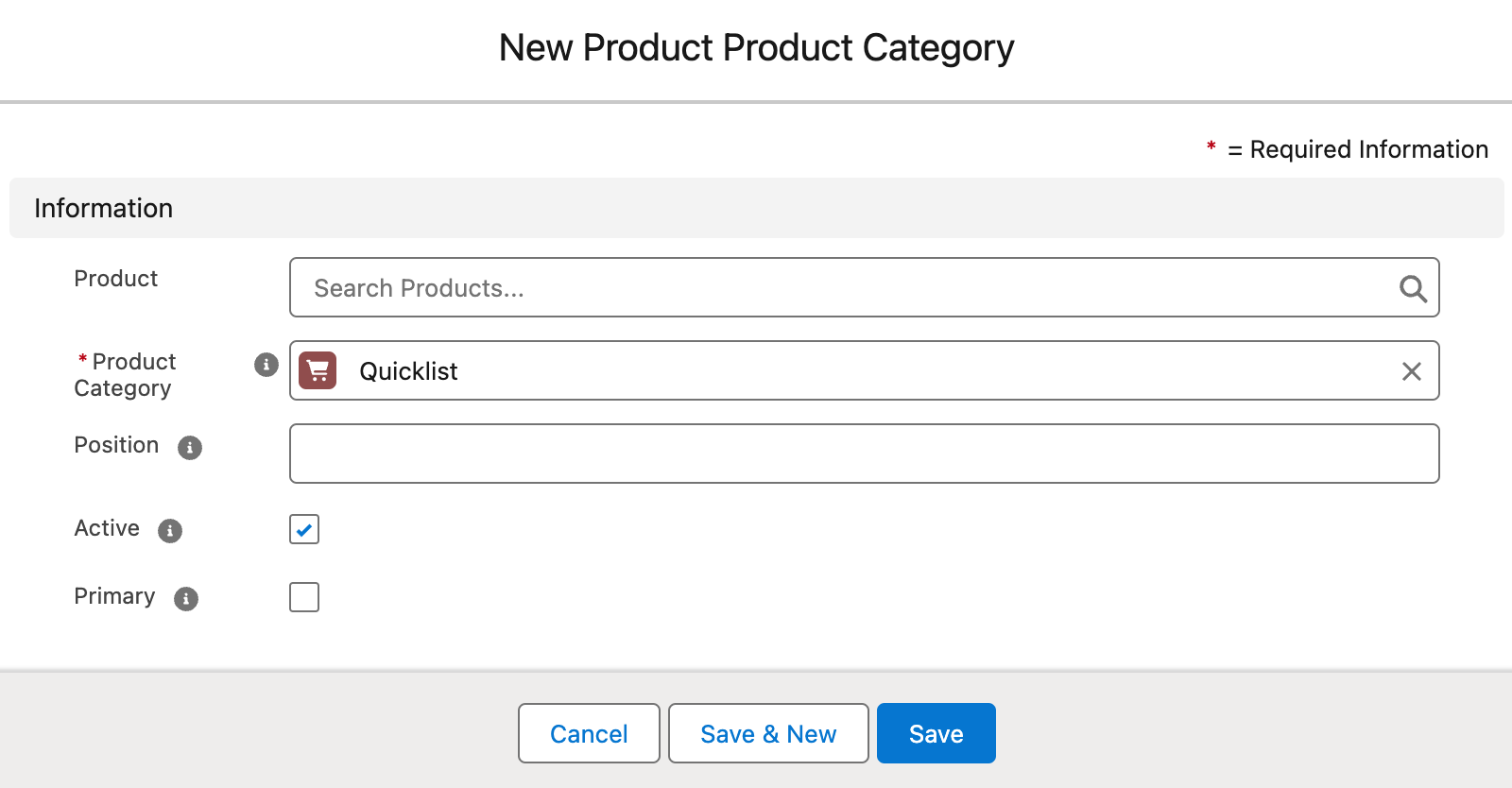
Task: Hit the blue Save button
Action: click(936, 733)
